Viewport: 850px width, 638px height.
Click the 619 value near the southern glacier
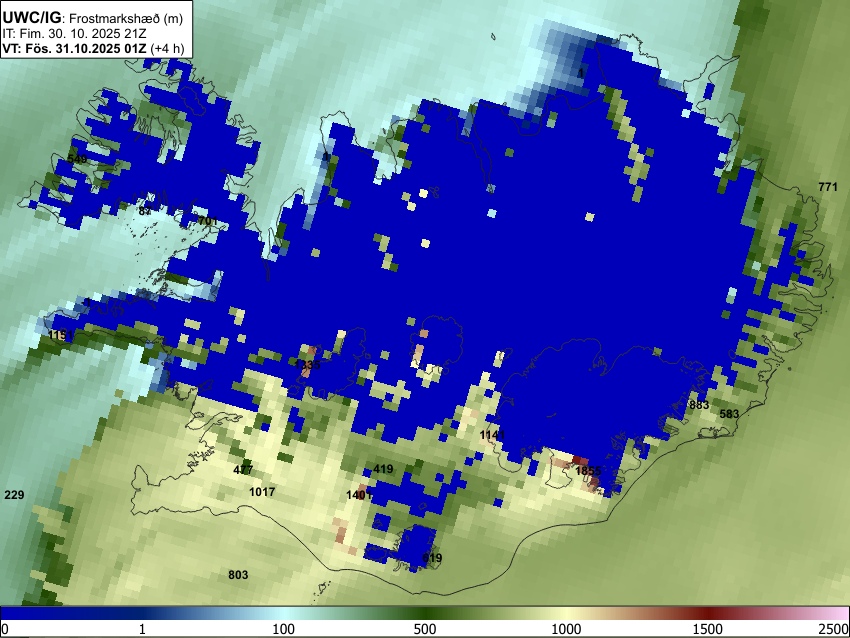(x=432, y=558)
